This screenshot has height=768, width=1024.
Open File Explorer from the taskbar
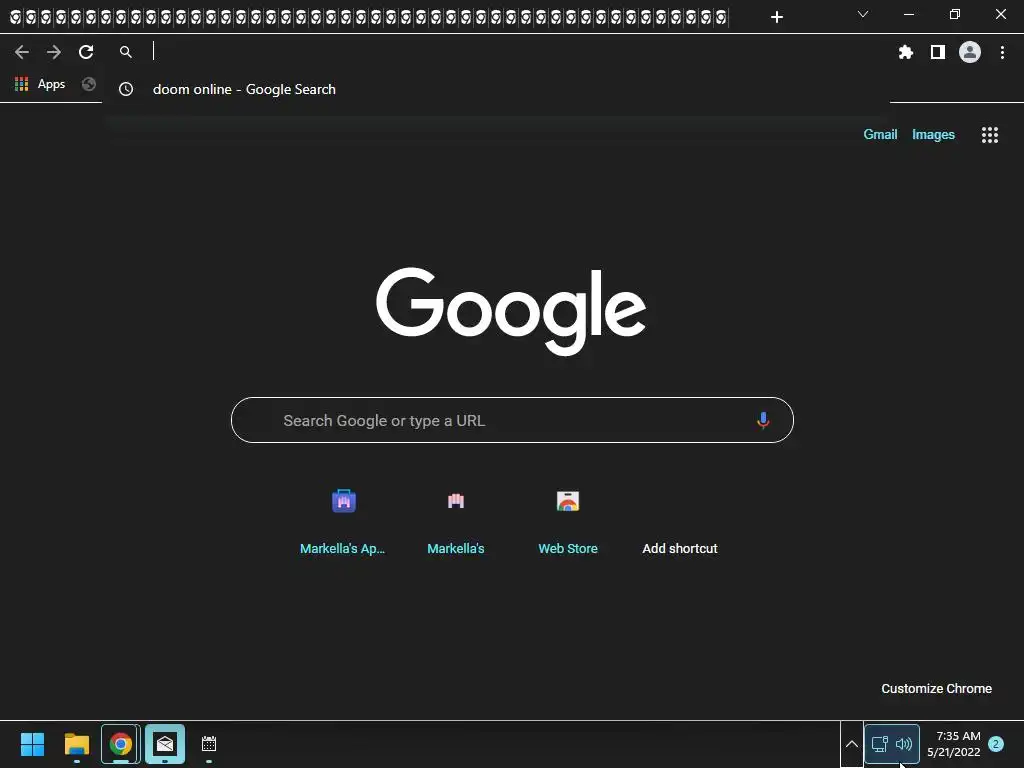76,744
